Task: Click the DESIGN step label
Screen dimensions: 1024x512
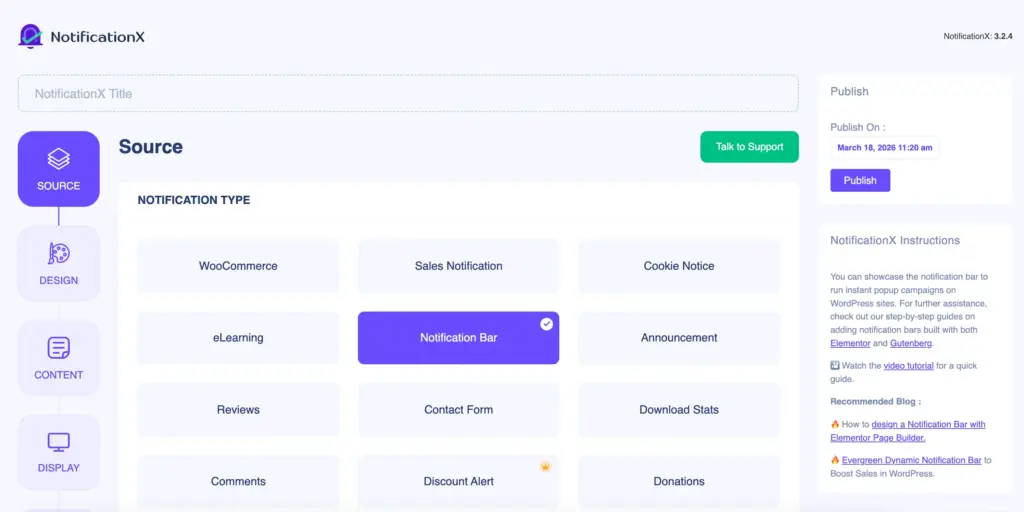Action: pos(59,281)
